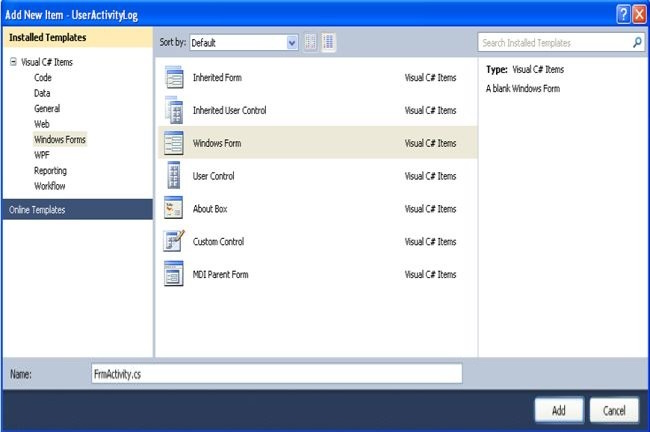
Task: Click the Cancel button
Action: coord(614,410)
